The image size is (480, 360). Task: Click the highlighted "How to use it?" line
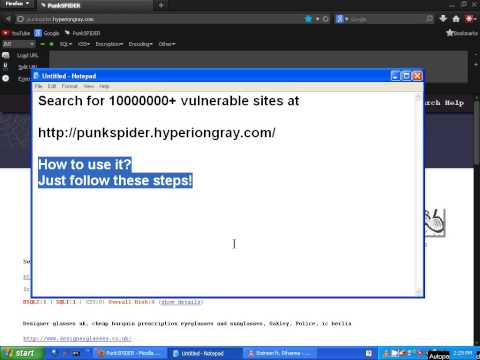(85, 165)
